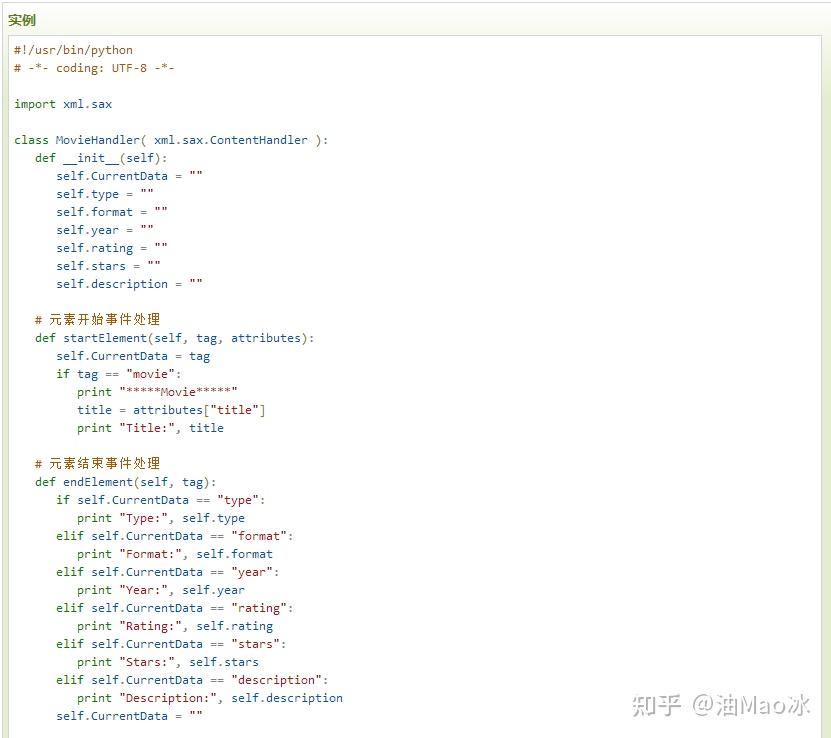Click the 'elif self.CurrentData == "description":' line
The height and width of the screenshot is (738, 831).
pos(192,681)
